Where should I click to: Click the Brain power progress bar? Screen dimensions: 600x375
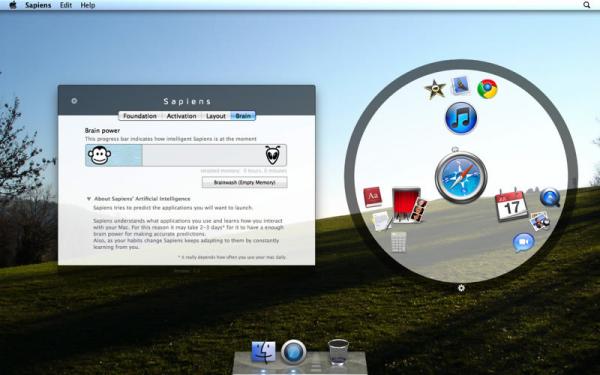(x=186, y=155)
